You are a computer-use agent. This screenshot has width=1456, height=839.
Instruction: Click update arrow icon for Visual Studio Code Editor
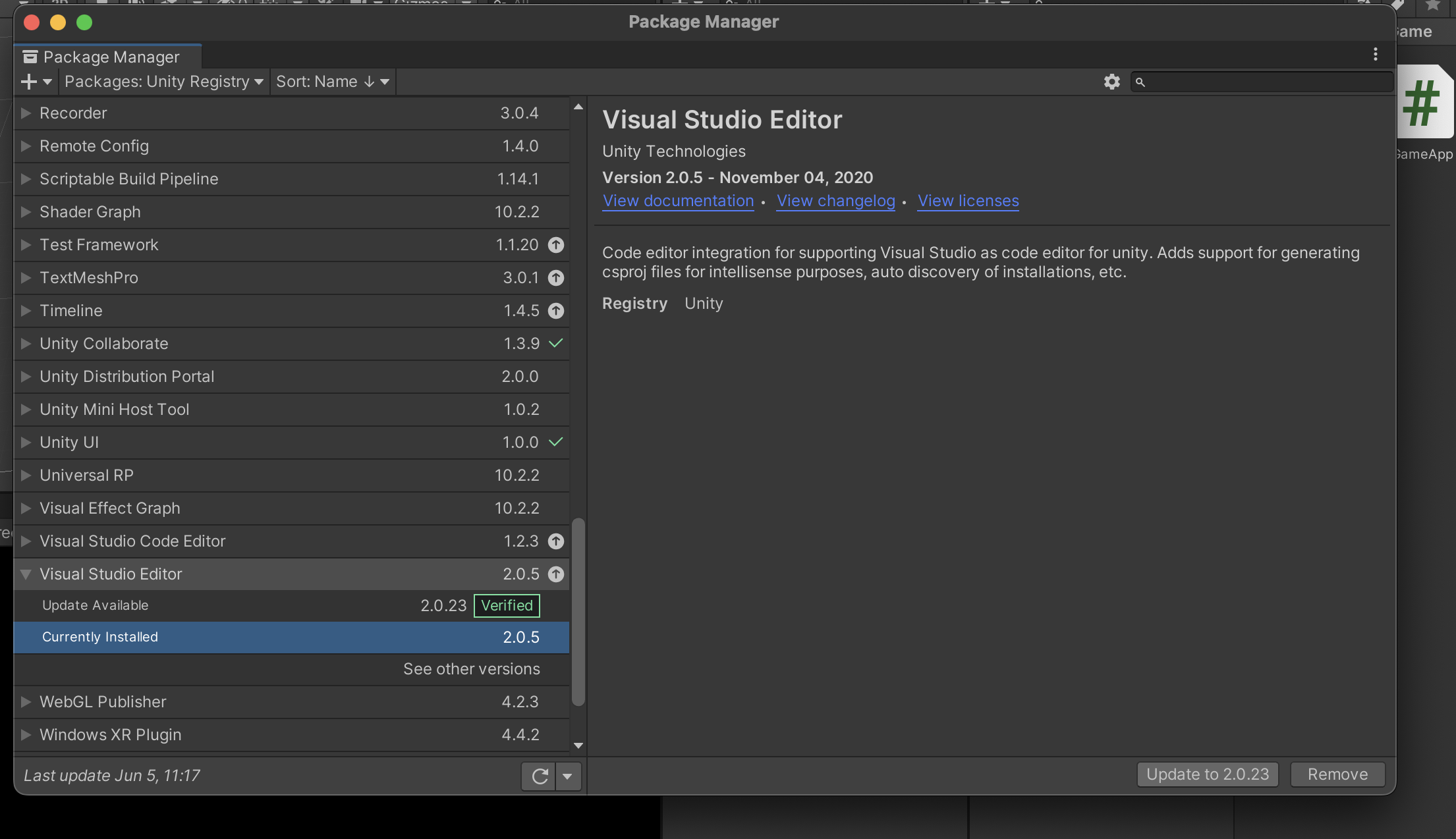coord(556,541)
